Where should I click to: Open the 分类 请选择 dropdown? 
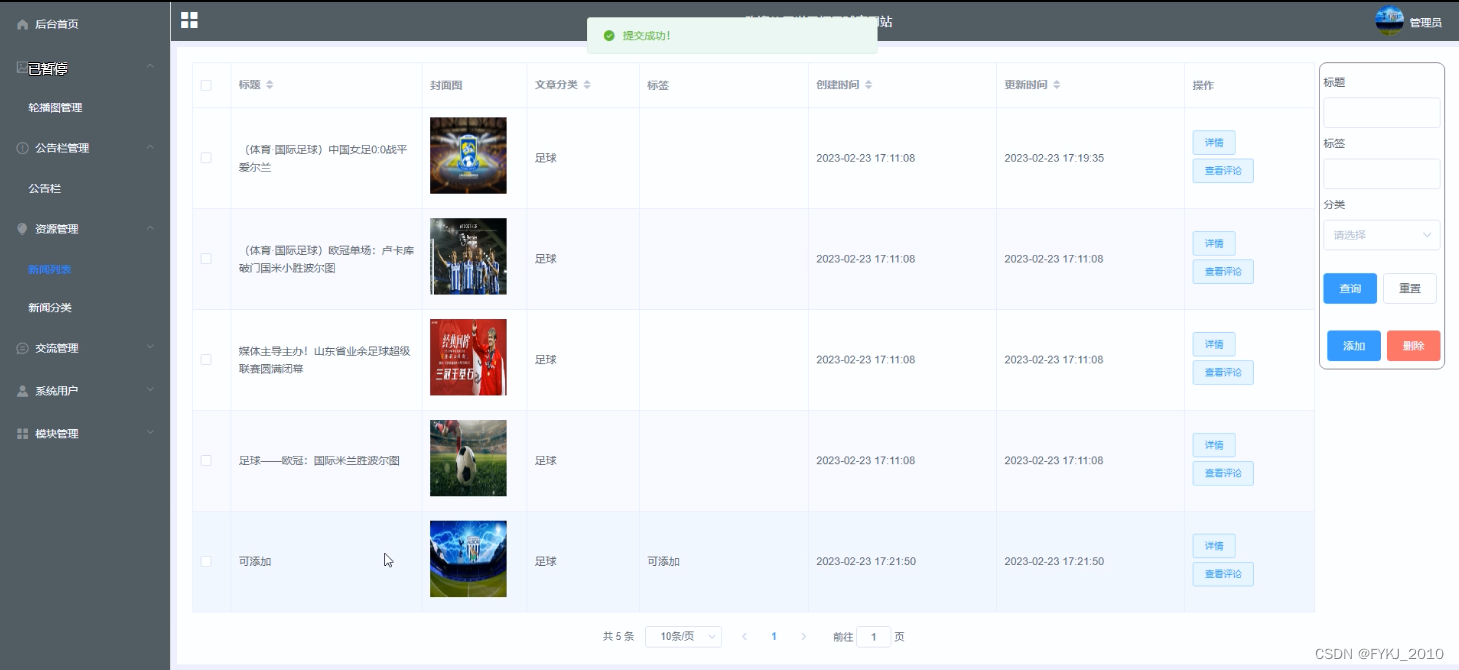1381,235
